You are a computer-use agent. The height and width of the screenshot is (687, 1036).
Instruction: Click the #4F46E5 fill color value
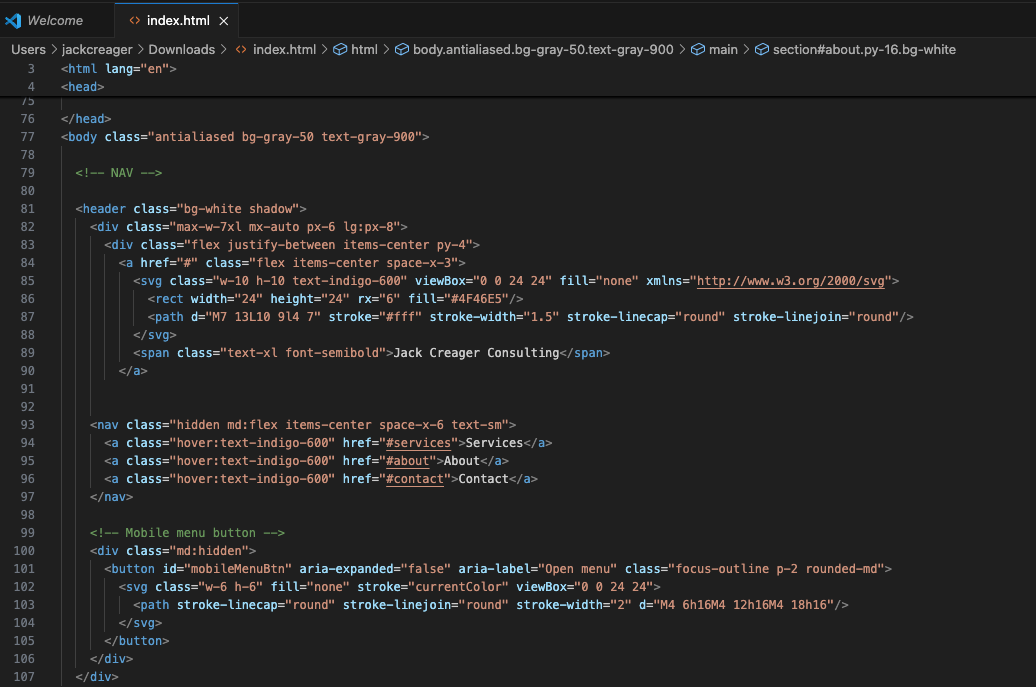[481, 299]
